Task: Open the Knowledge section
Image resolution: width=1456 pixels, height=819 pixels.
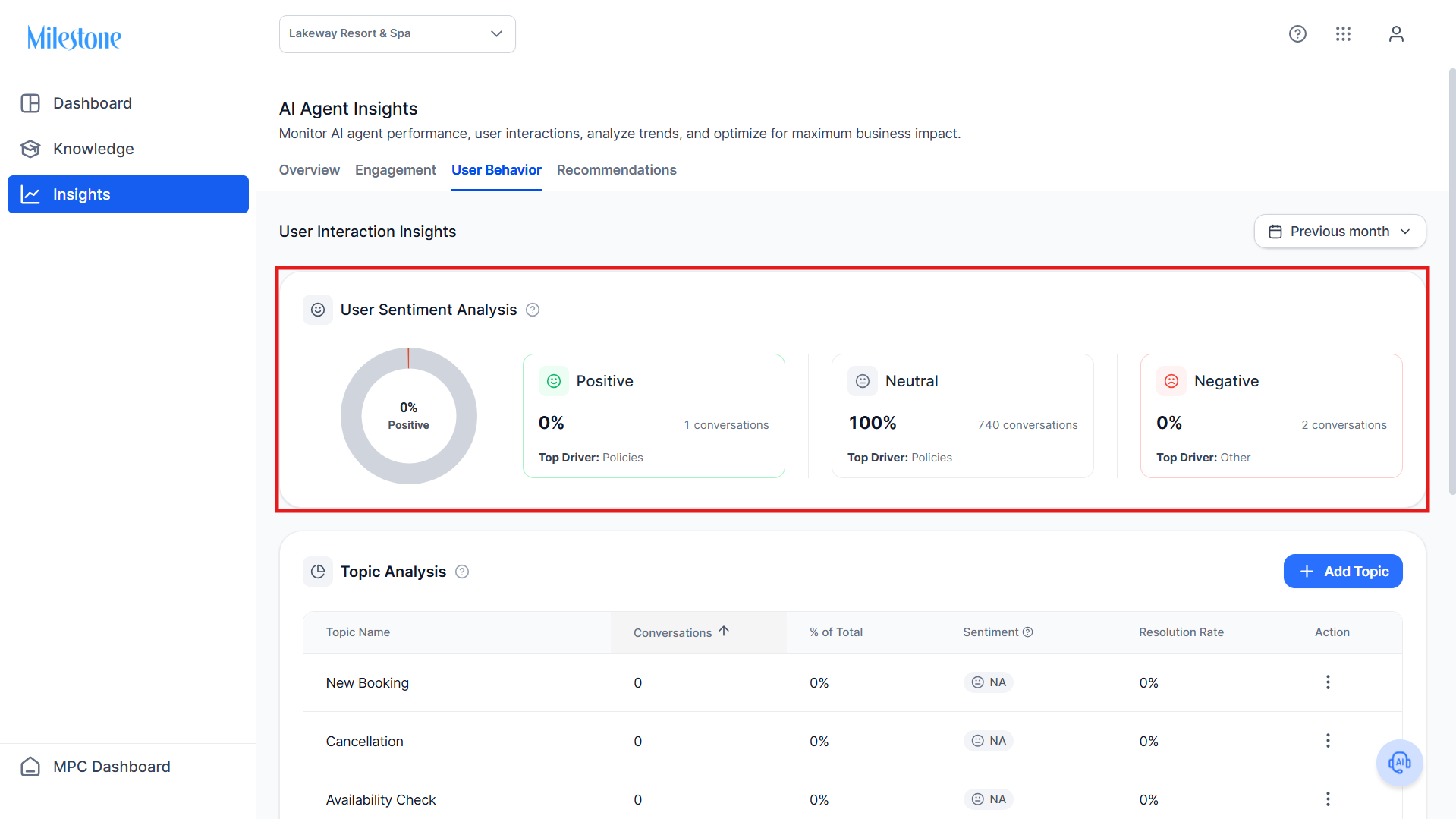Action: pyautogui.click(x=128, y=149)
